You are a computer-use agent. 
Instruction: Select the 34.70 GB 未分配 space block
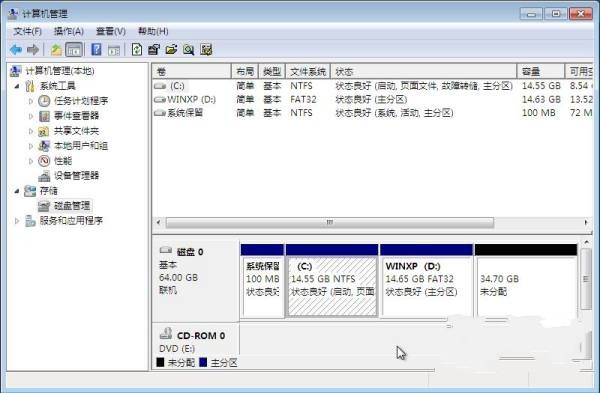526,281
